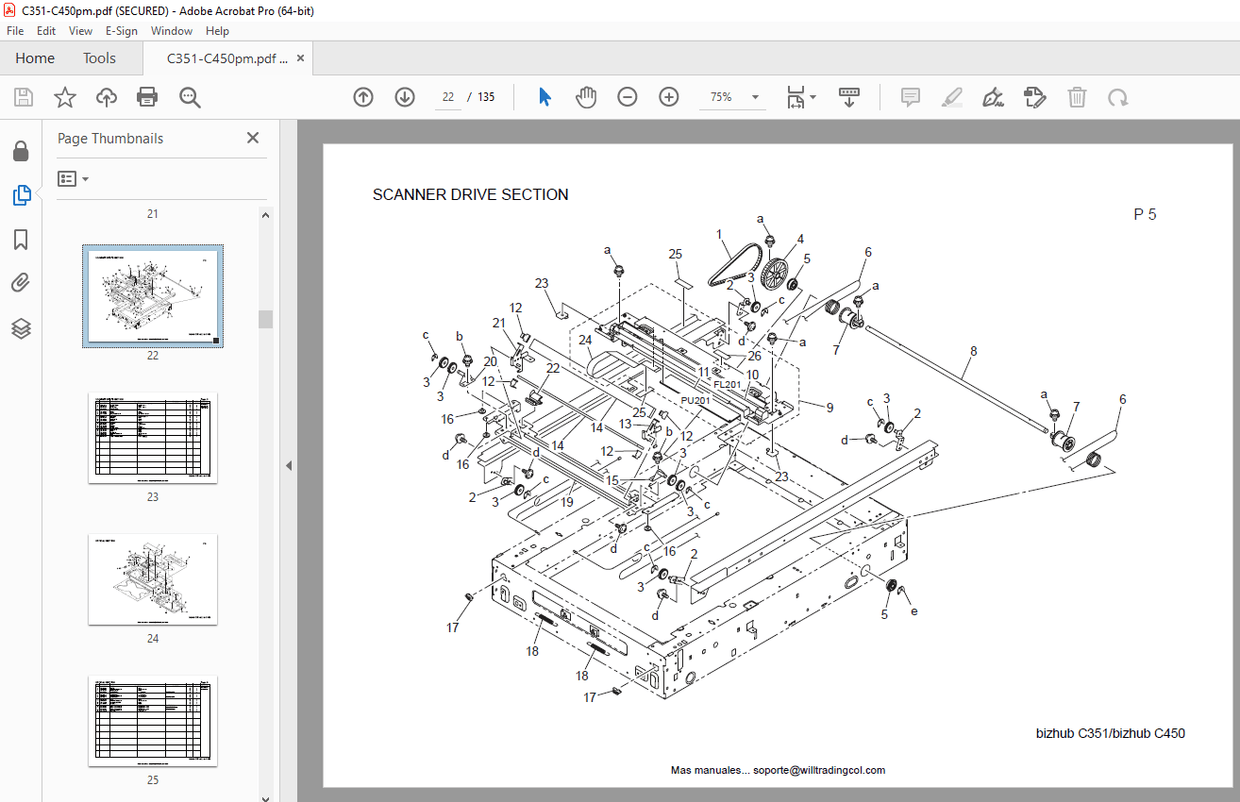
Task: Click the thumbnail scrollbar up arrow
Action: pos(265,214)
